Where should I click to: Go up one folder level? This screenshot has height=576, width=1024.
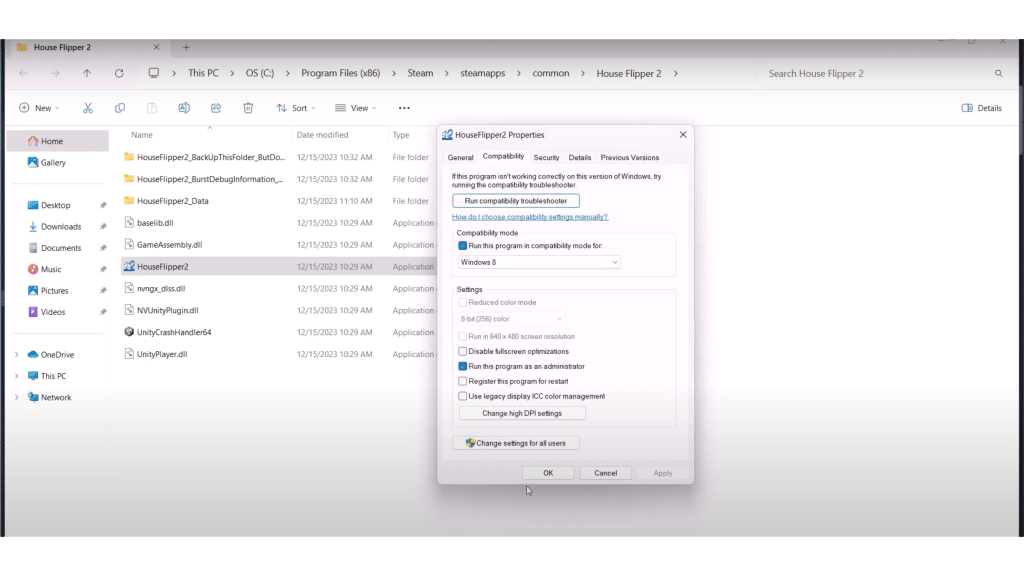87,73
